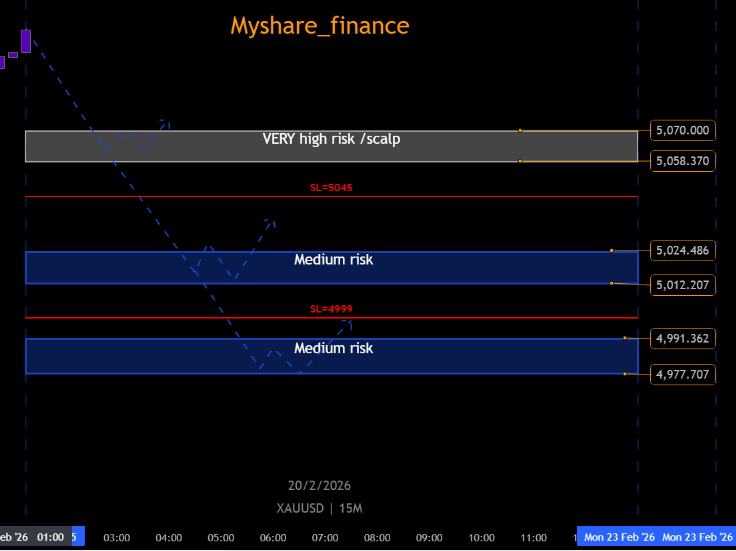The image size is (736, 551).
Task: Select 05:00 on the time axis
Action: [221, 537]
